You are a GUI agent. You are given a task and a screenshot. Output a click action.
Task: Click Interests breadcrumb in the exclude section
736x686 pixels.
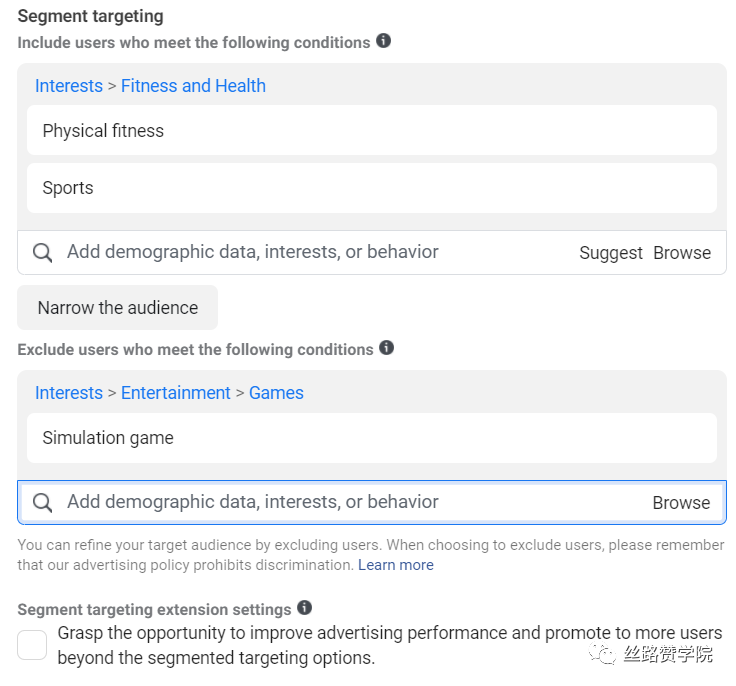pos(69,393)
